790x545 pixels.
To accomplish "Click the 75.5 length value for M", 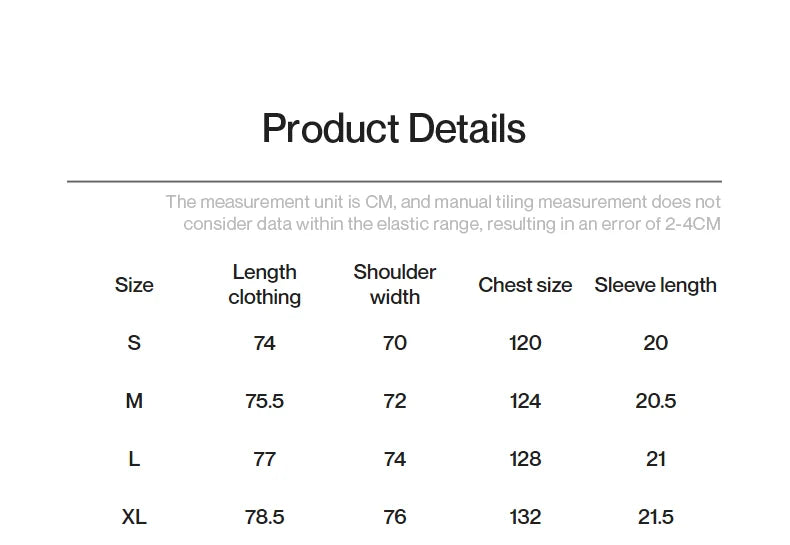I will [264, 401].
